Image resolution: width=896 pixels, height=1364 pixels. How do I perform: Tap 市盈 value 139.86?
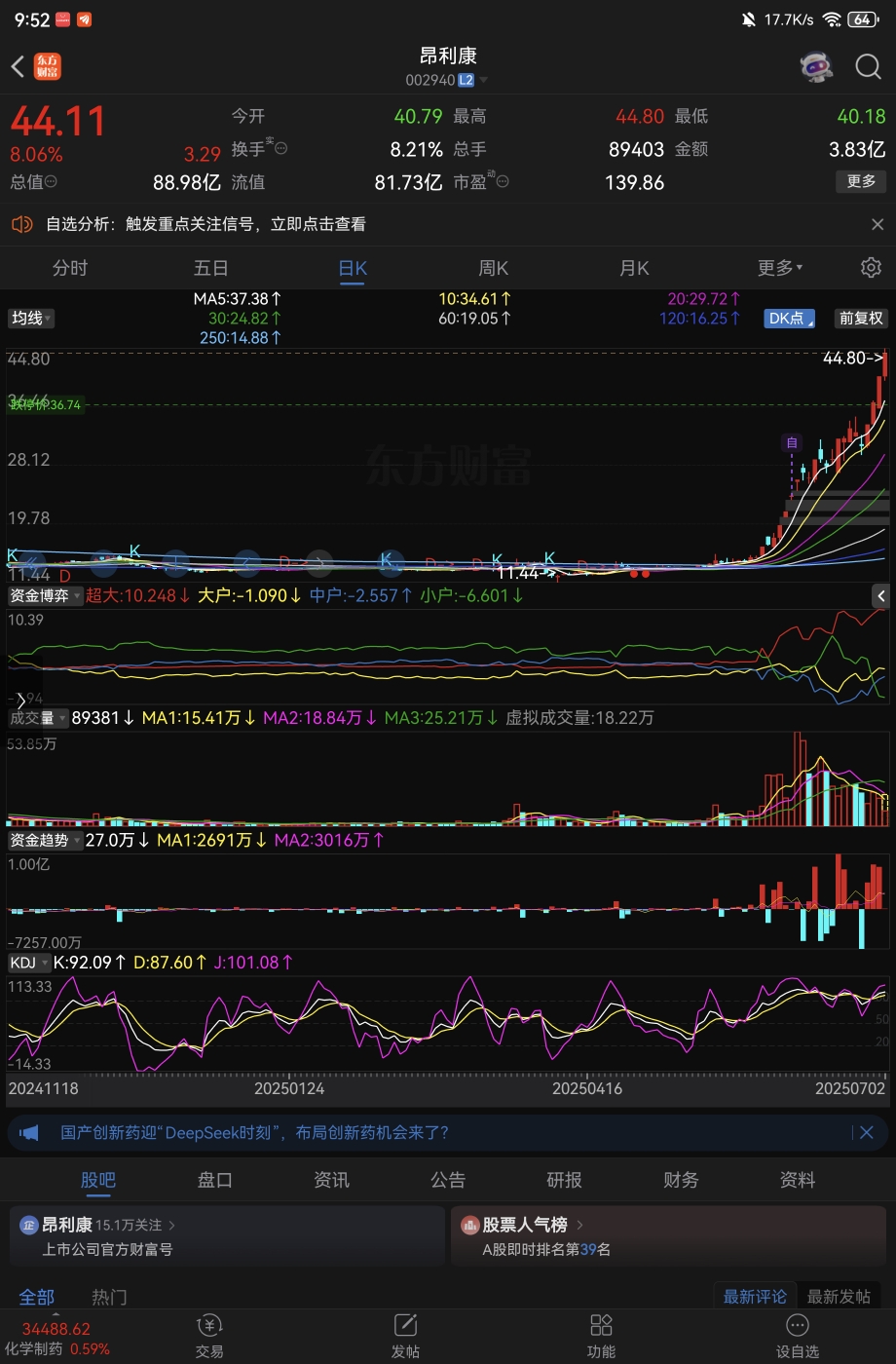point(635,182)
